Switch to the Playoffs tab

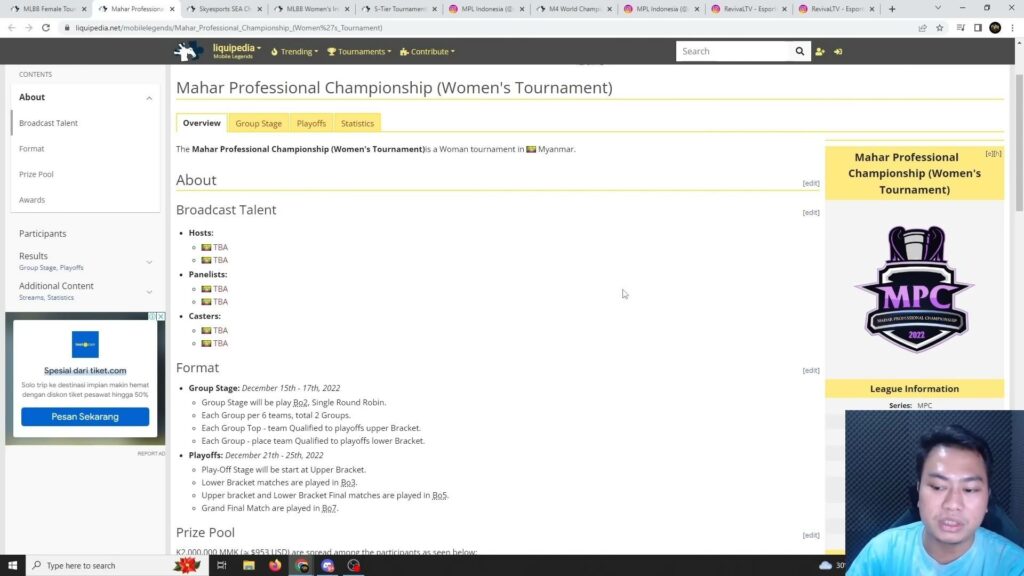click(x=311, y=123)
